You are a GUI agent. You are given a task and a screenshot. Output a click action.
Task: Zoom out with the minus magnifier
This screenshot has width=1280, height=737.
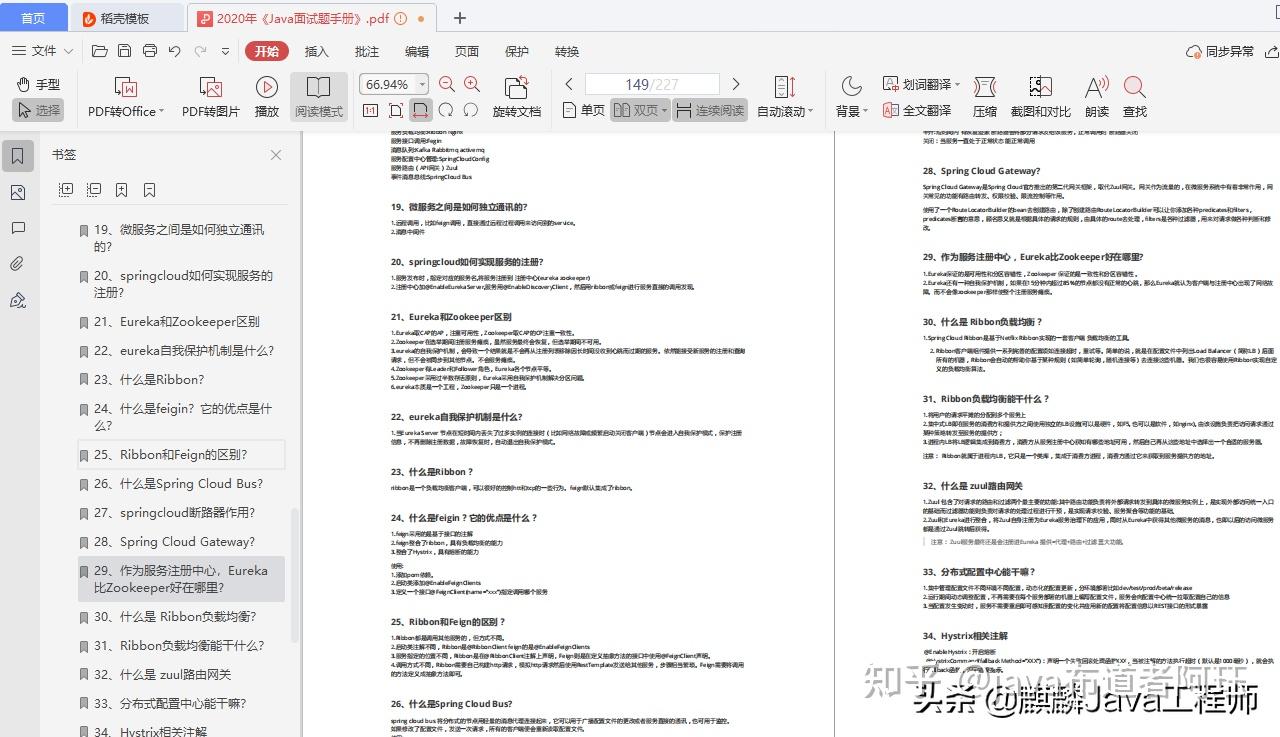[447, 85]
